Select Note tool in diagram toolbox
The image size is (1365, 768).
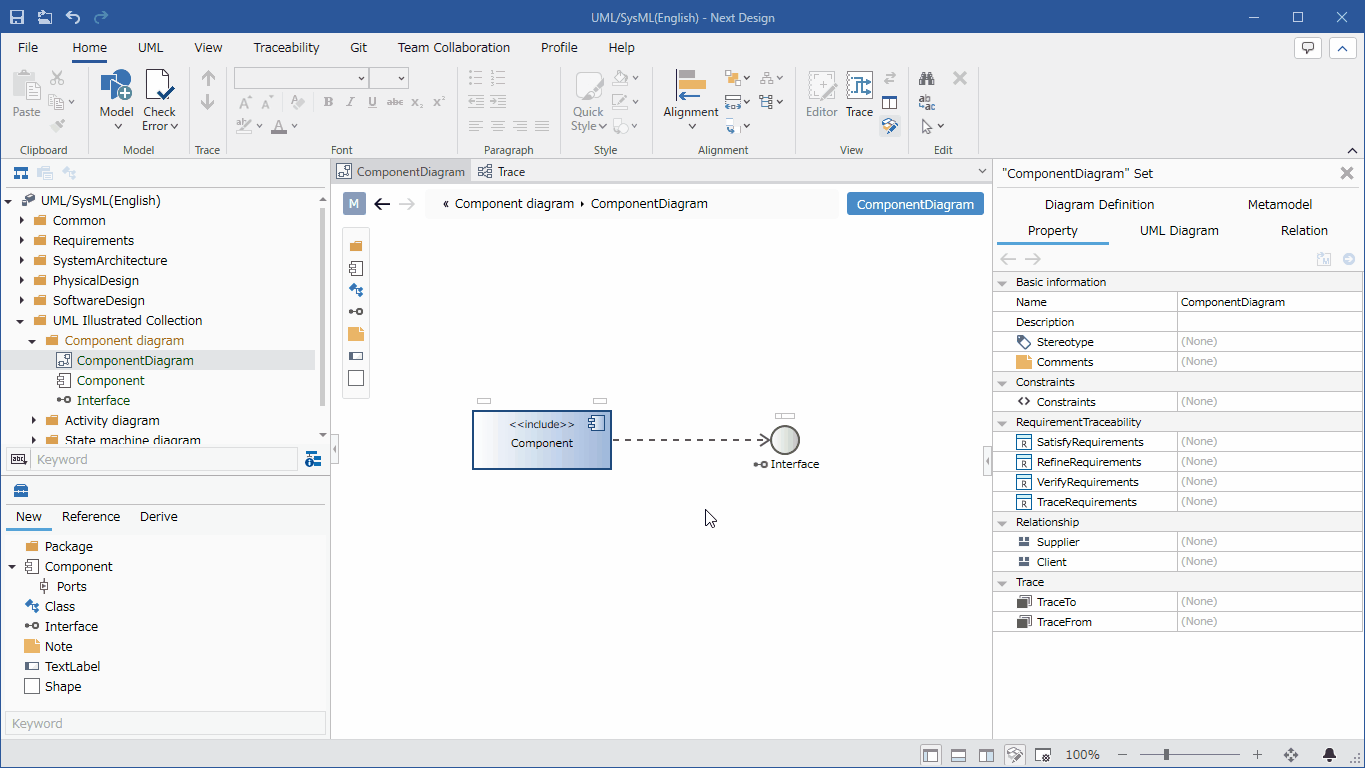click(x=356, y=334)
